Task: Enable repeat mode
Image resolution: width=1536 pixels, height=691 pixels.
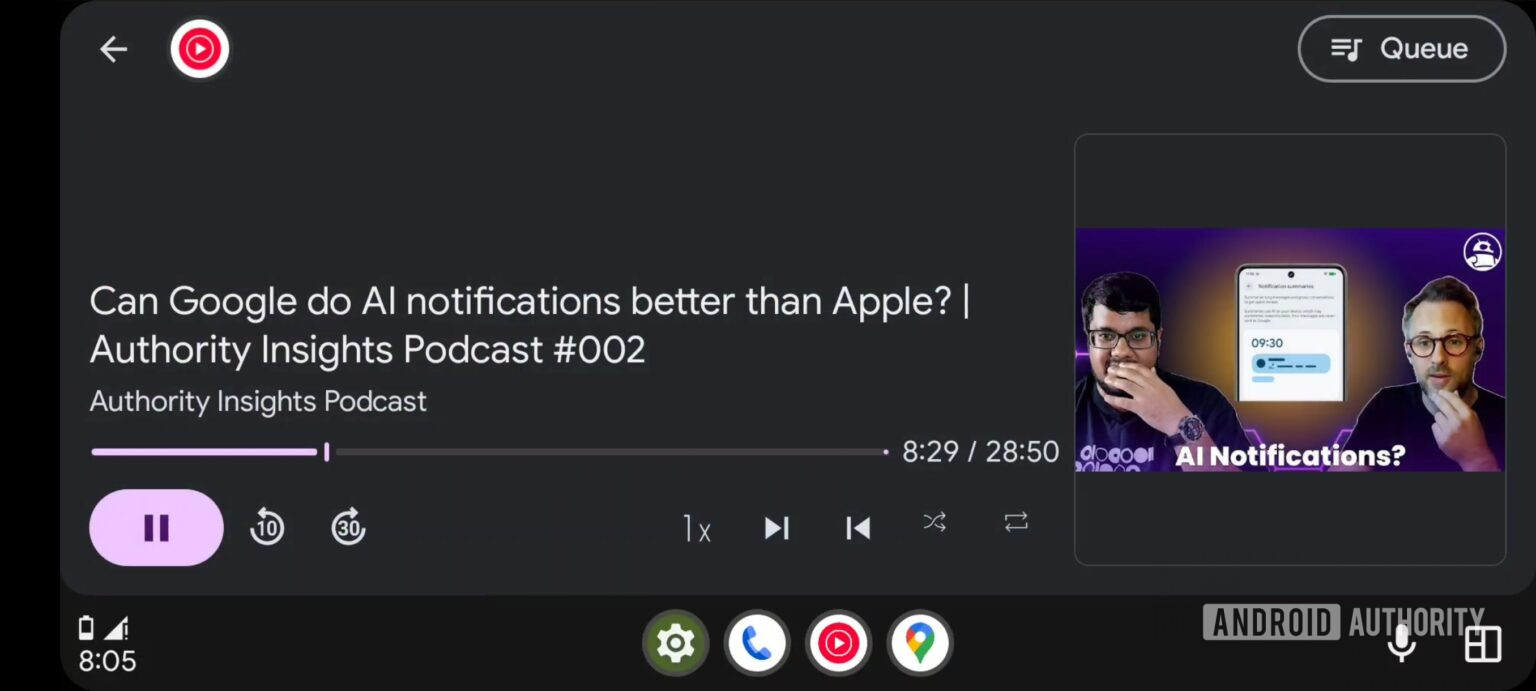Action: (x=1016, y=522)
